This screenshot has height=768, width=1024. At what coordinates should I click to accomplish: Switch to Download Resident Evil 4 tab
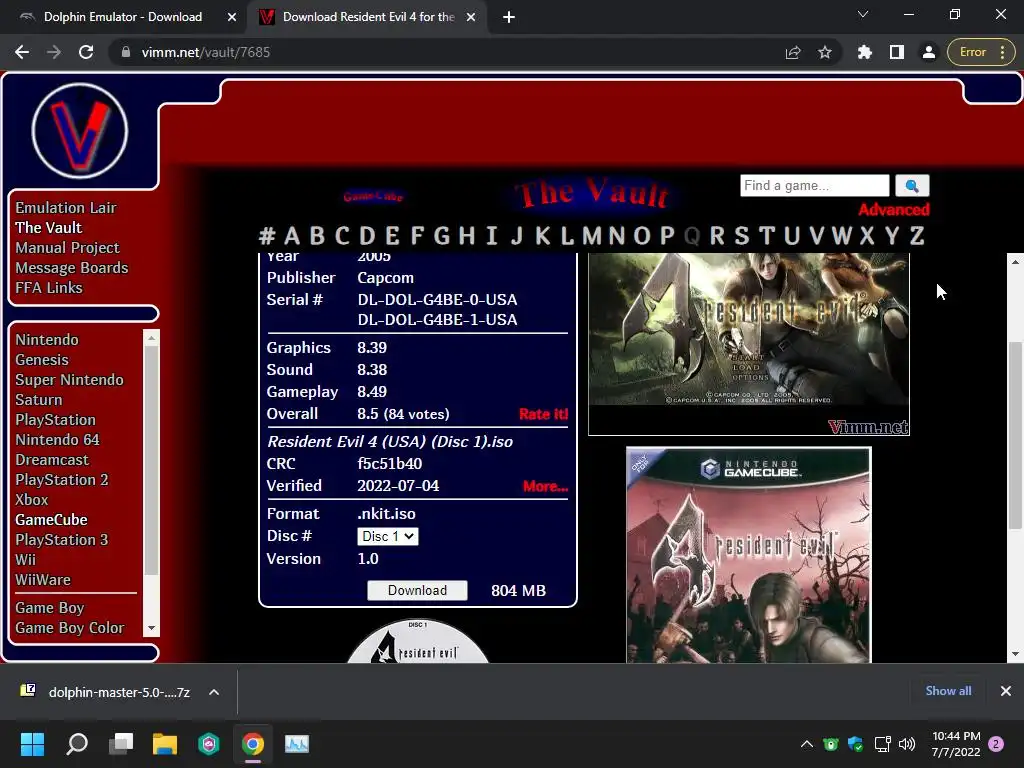point(368,17)
